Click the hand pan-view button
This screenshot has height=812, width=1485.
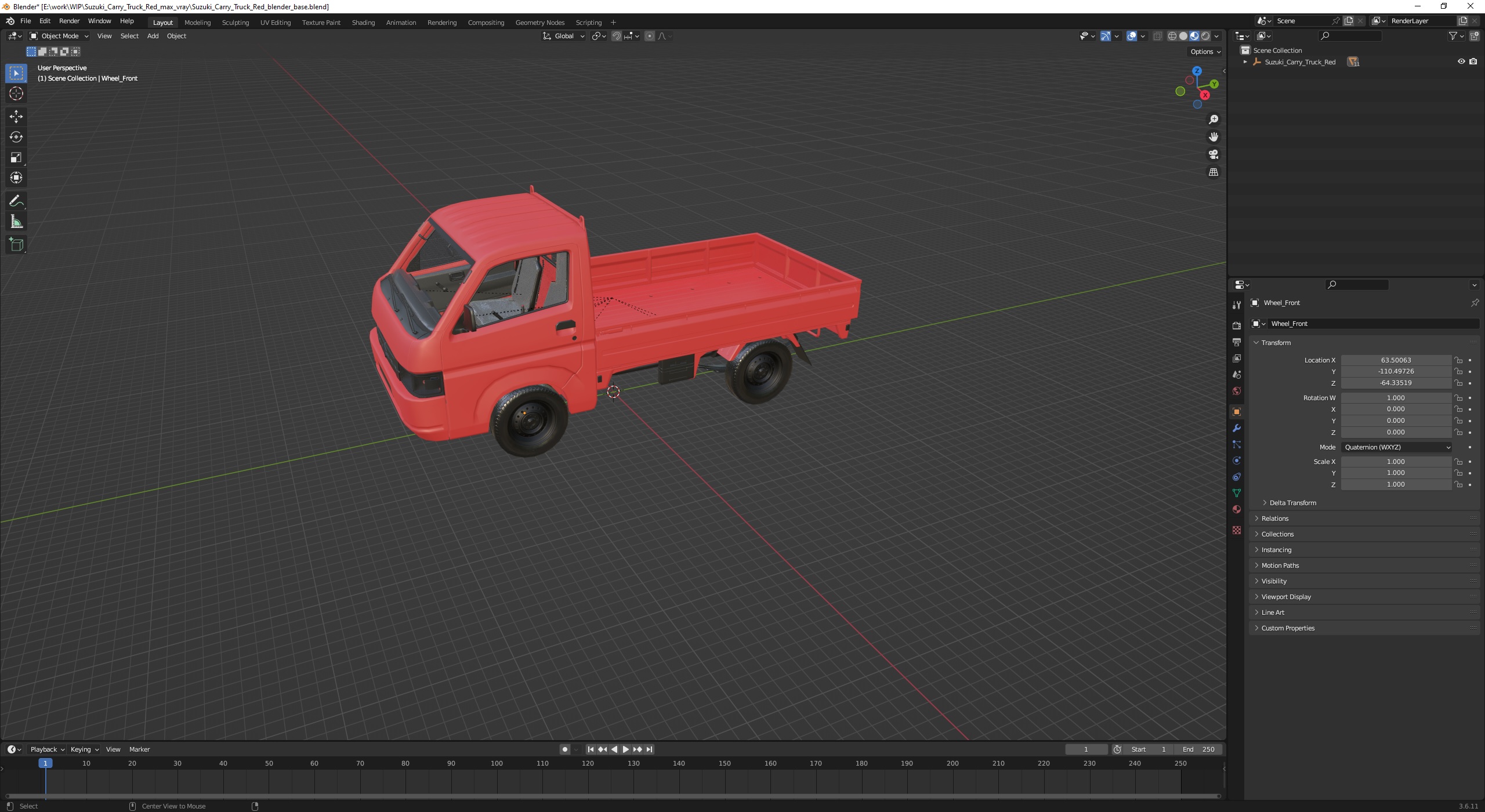coord(1214,137)
